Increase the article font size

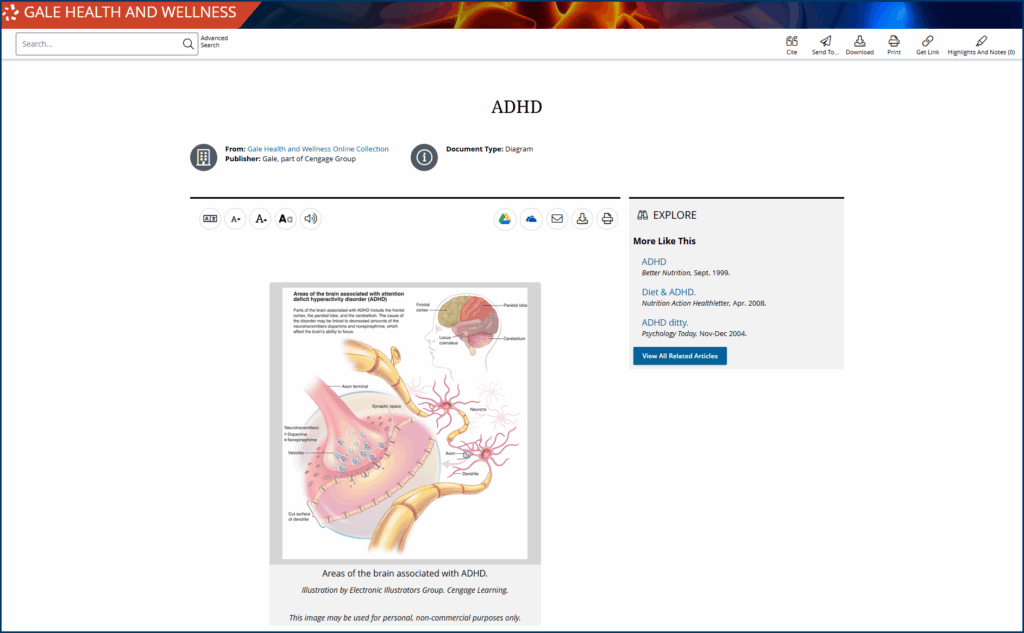pos(260,219)
